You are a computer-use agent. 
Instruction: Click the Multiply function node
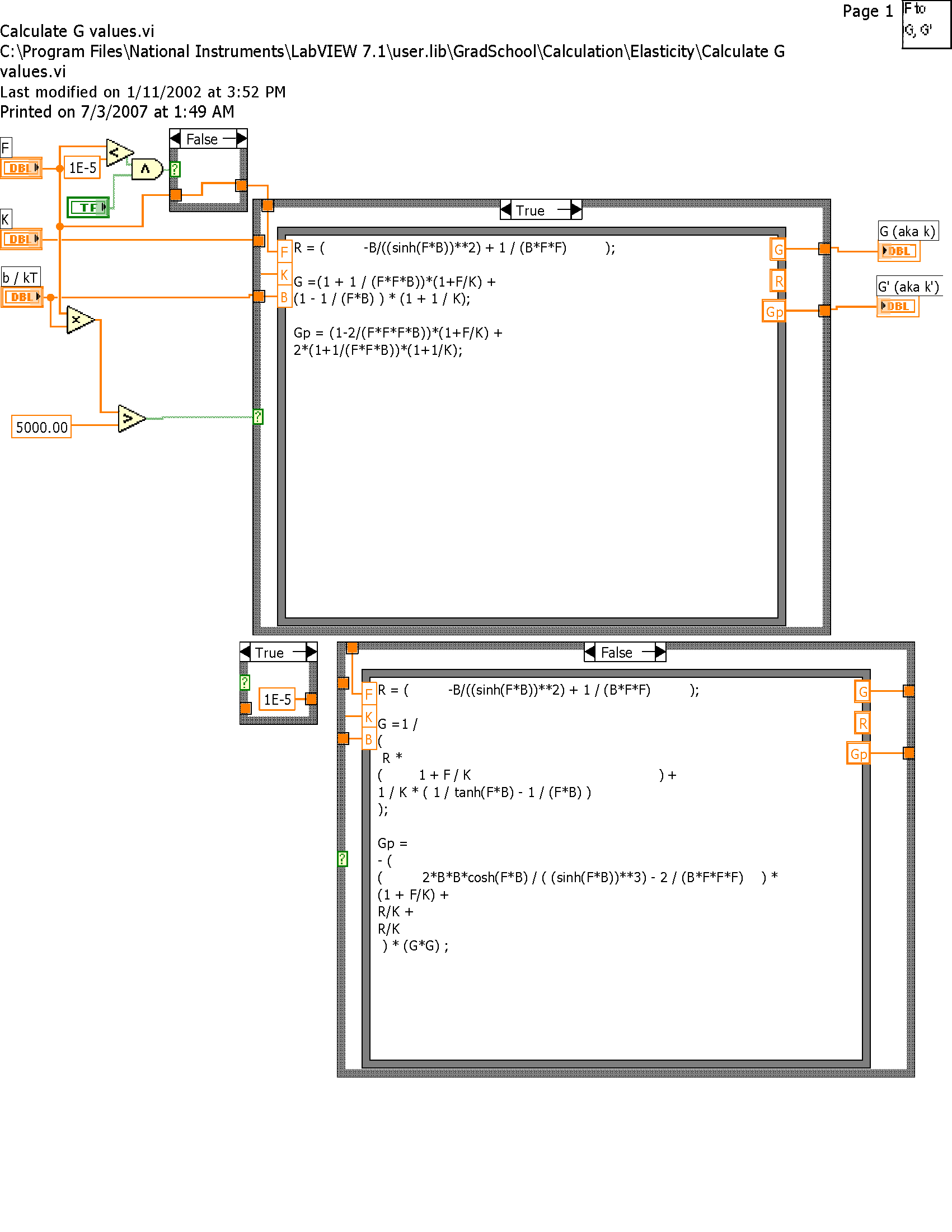click(x=79, y=320)
